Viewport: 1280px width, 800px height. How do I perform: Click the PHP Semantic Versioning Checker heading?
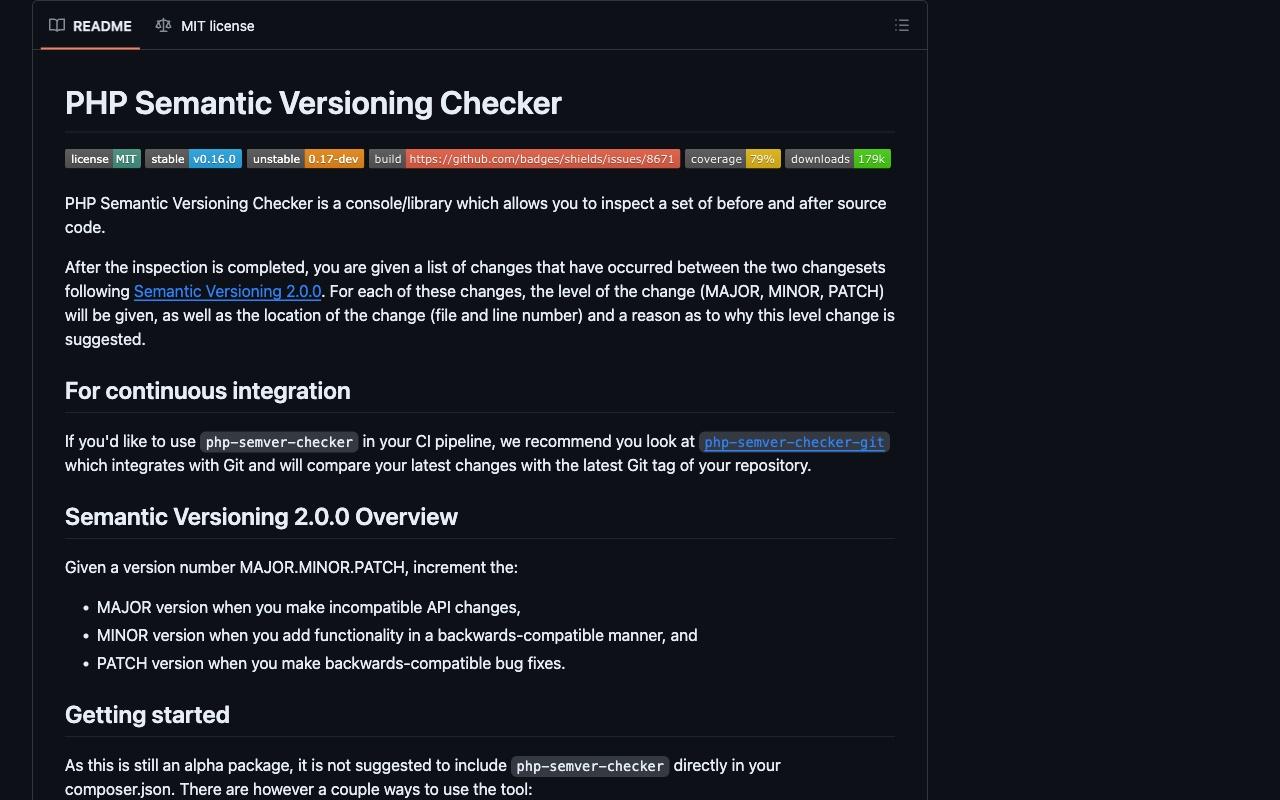click(x=313, y=103)
